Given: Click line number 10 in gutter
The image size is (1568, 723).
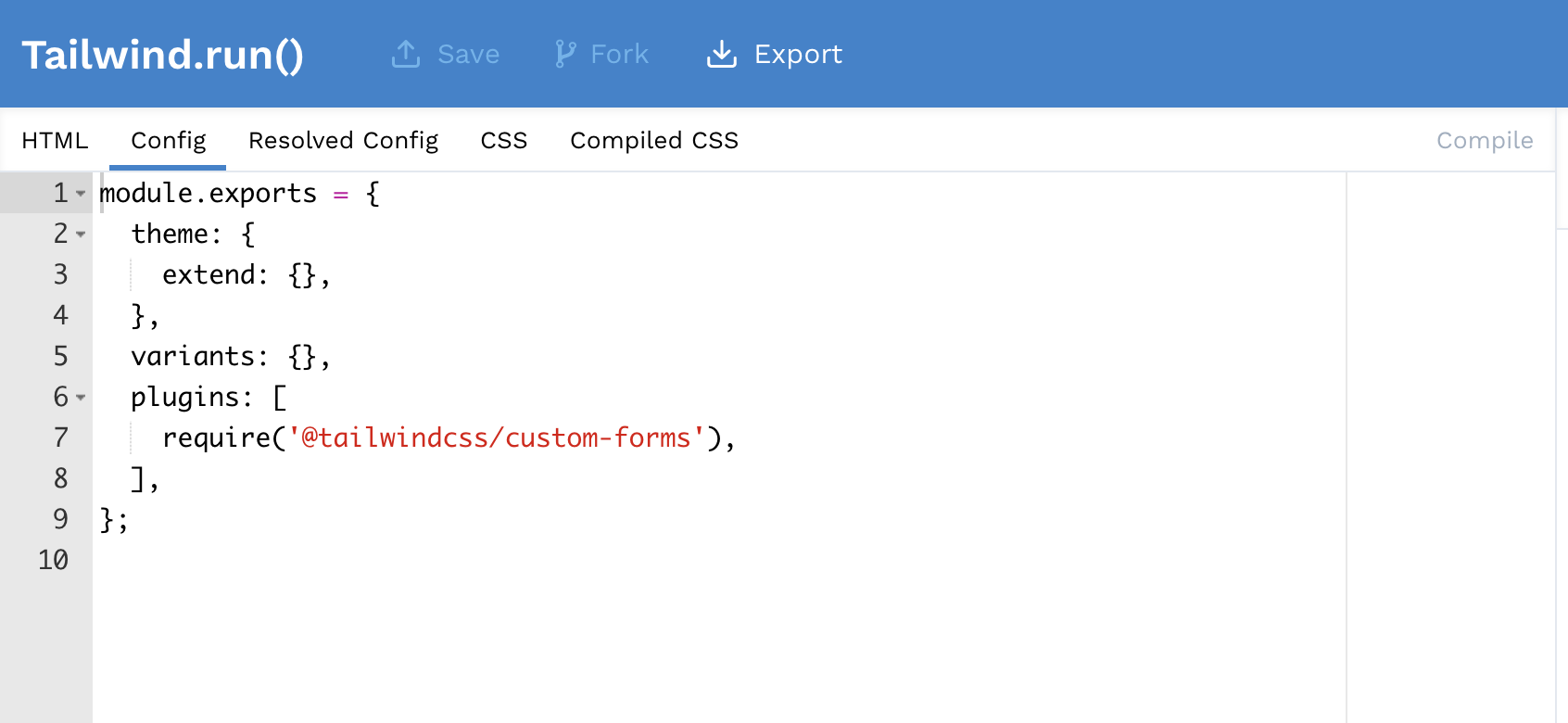Looking at the screenshot, I should point(53,560).
